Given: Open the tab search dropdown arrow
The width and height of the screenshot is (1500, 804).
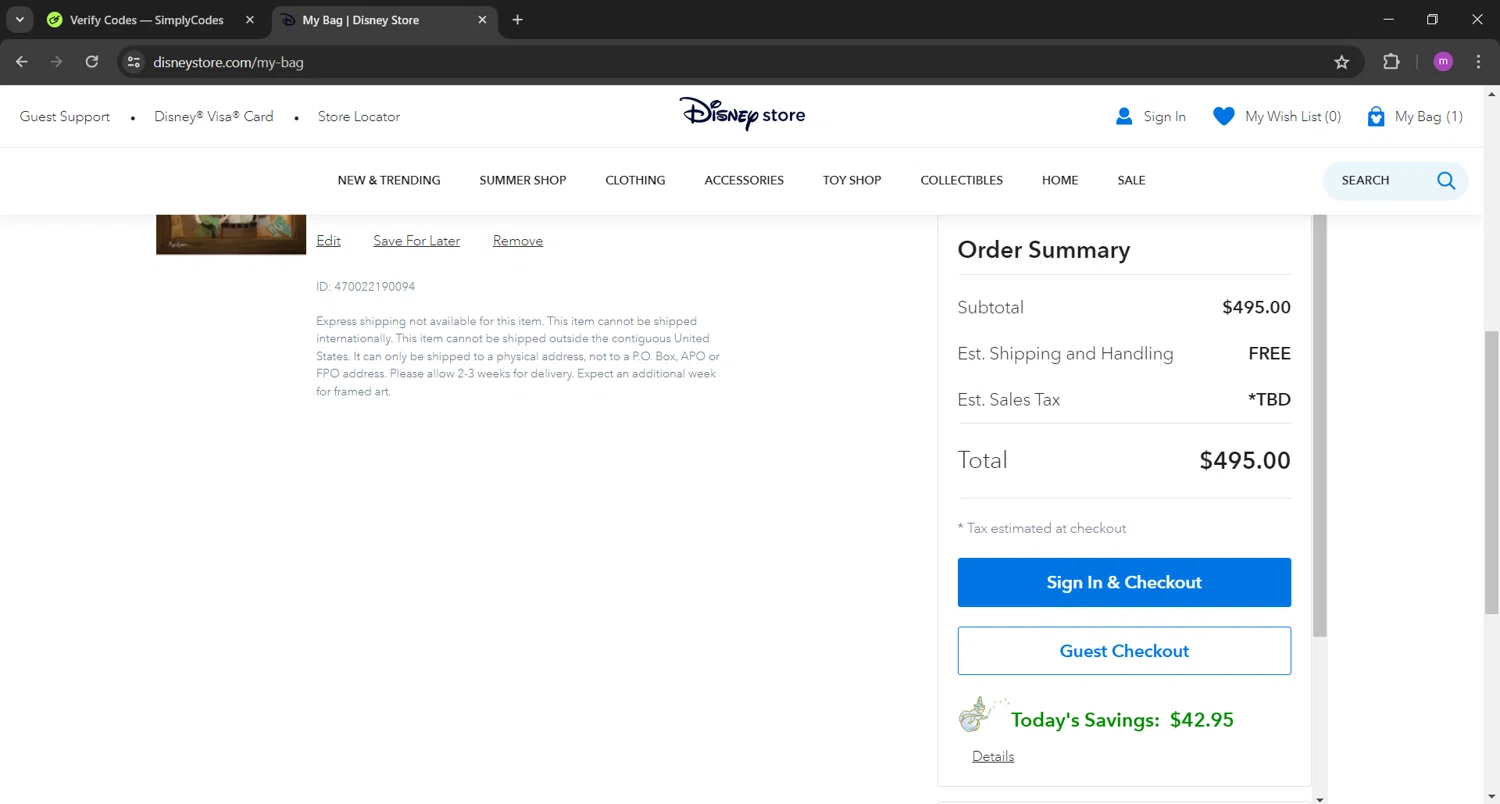Looking at the screenshot, I should [x=19, y=20].
